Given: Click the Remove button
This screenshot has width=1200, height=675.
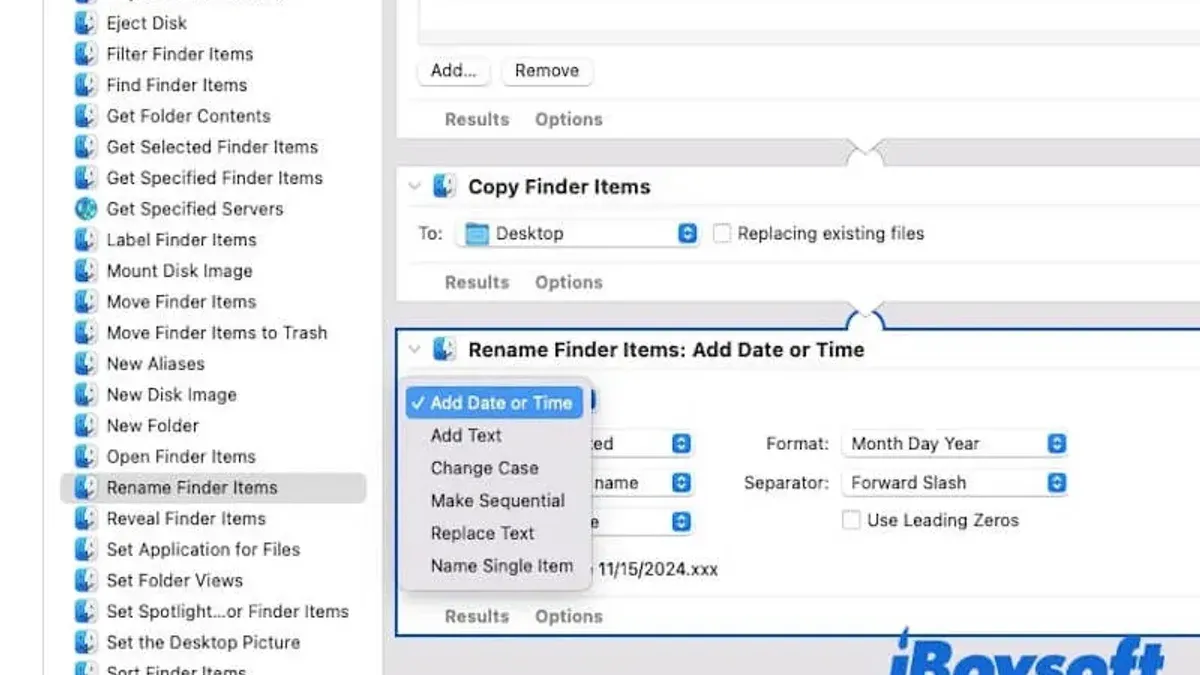Looking at the screenshot, I should click(547, 71).
